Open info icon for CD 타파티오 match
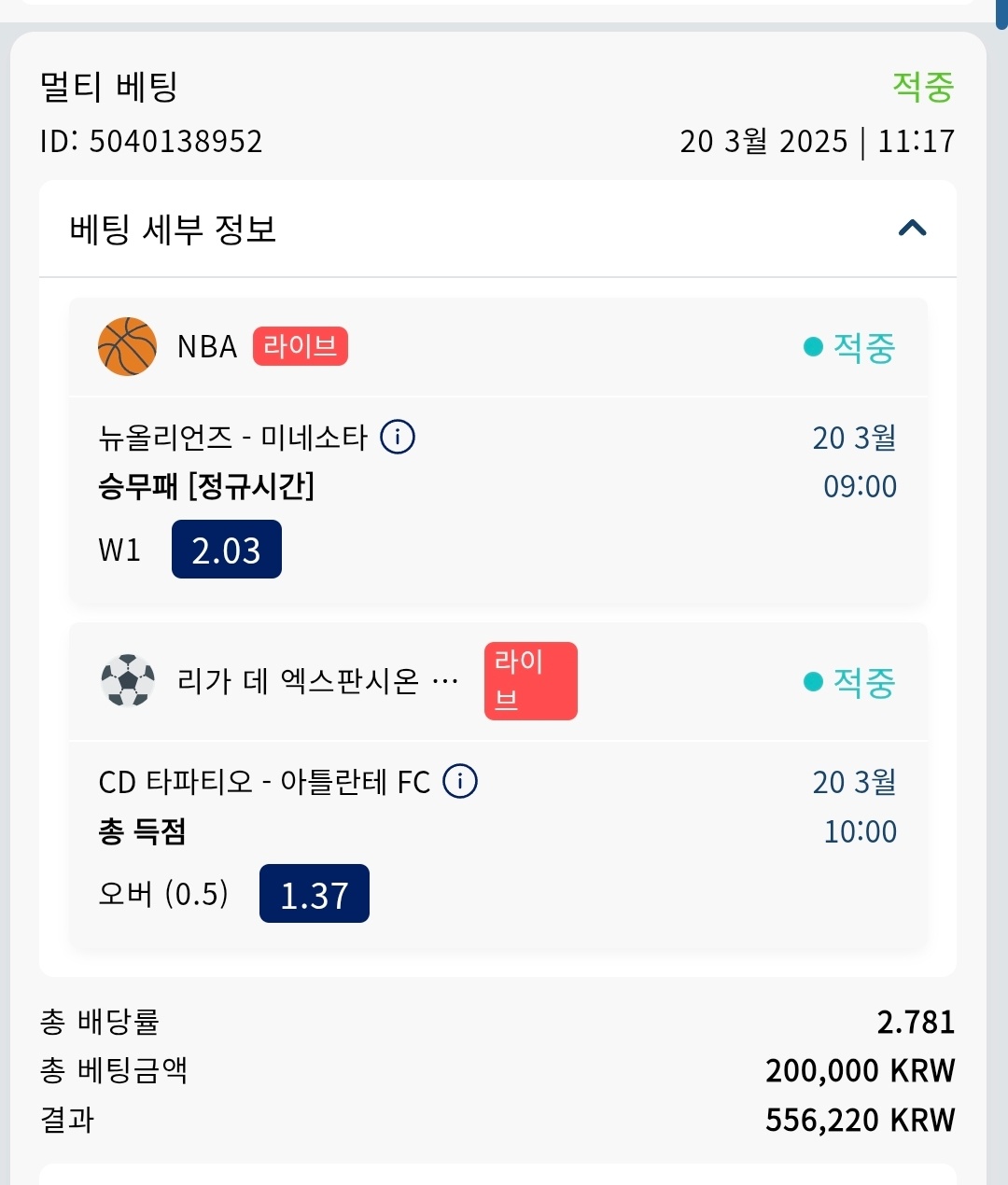Image resolution: width=1008 pixels, height=1185 pixels. (x=460, y=781)
